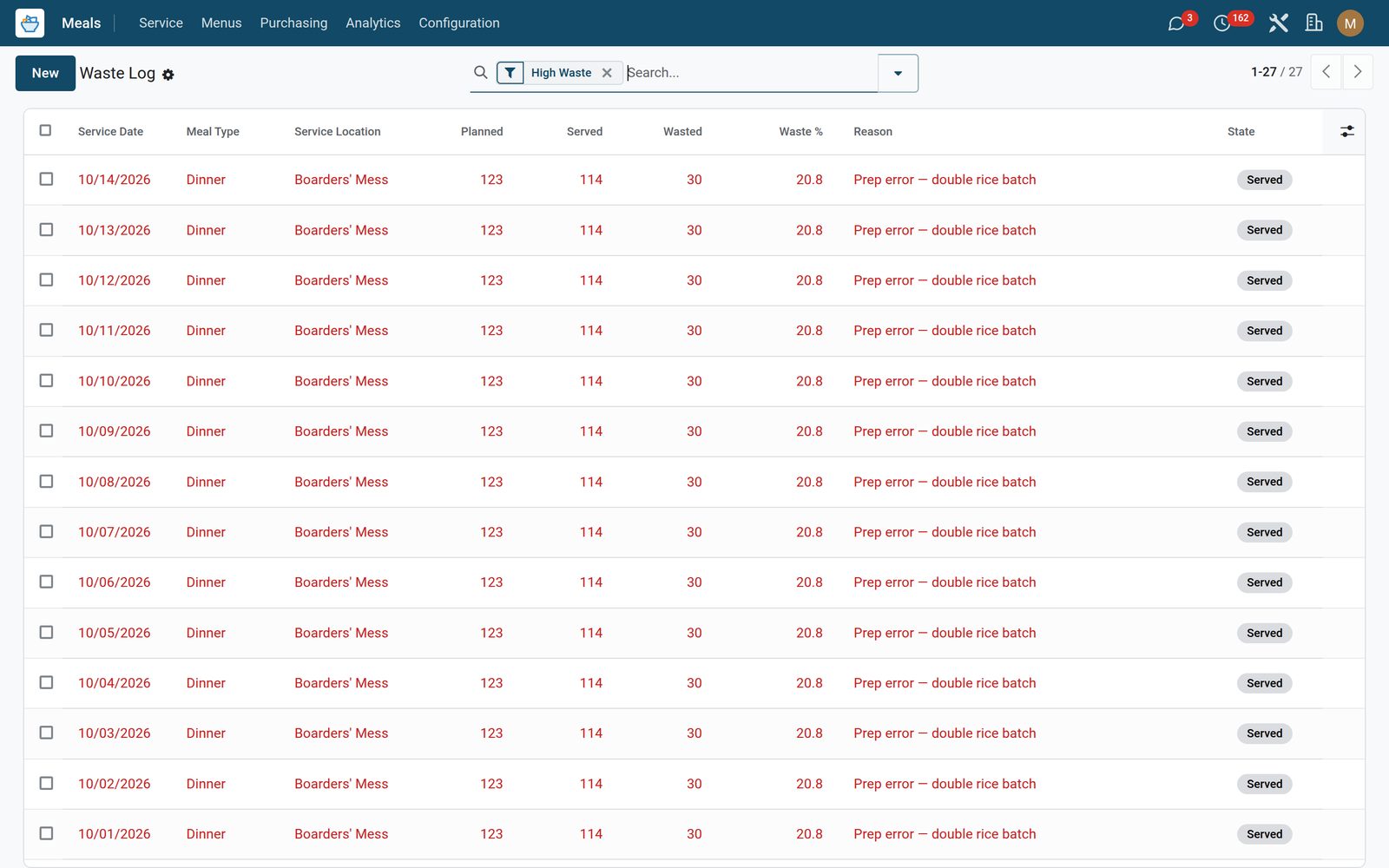This screenshot has height=868, width=1389.
Task: Focus the Search input field
Action: [x=750, y=73]
